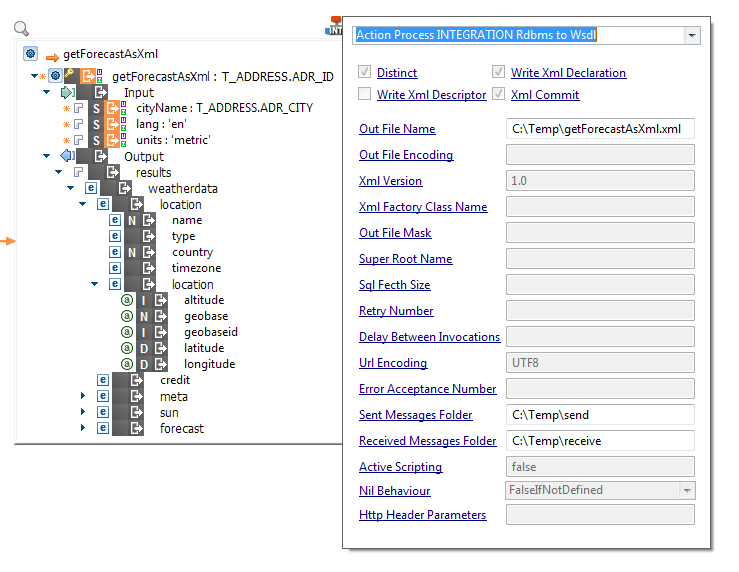Toggle the Distinct checkbox
The height and width of the screenshot is (572, 739).
364,72
